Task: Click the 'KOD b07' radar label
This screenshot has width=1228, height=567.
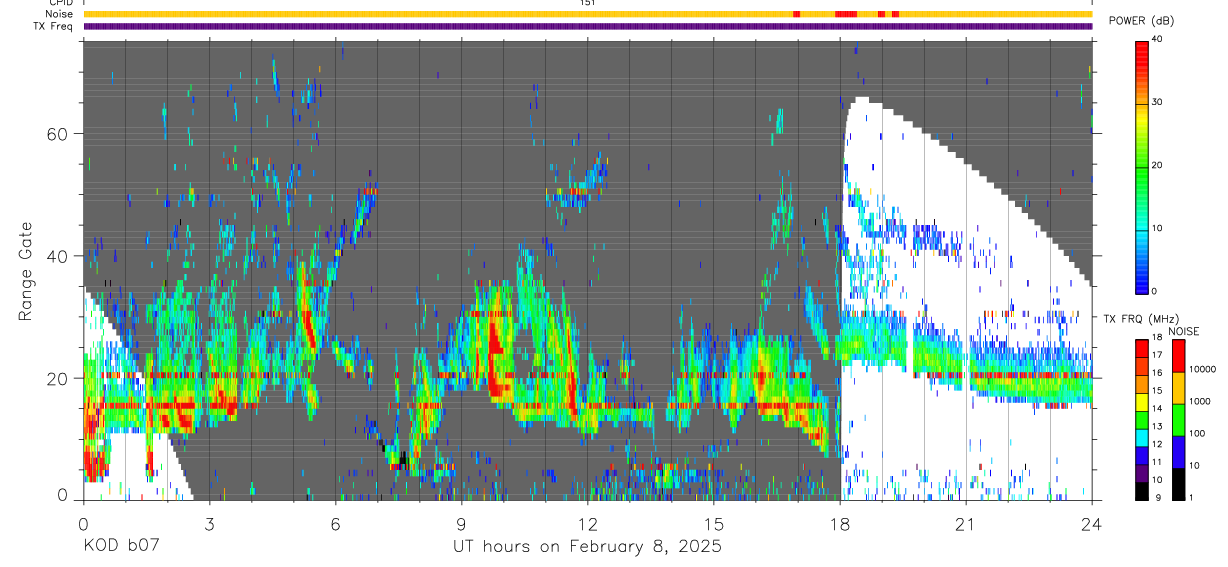Action: tap(120, 547)
